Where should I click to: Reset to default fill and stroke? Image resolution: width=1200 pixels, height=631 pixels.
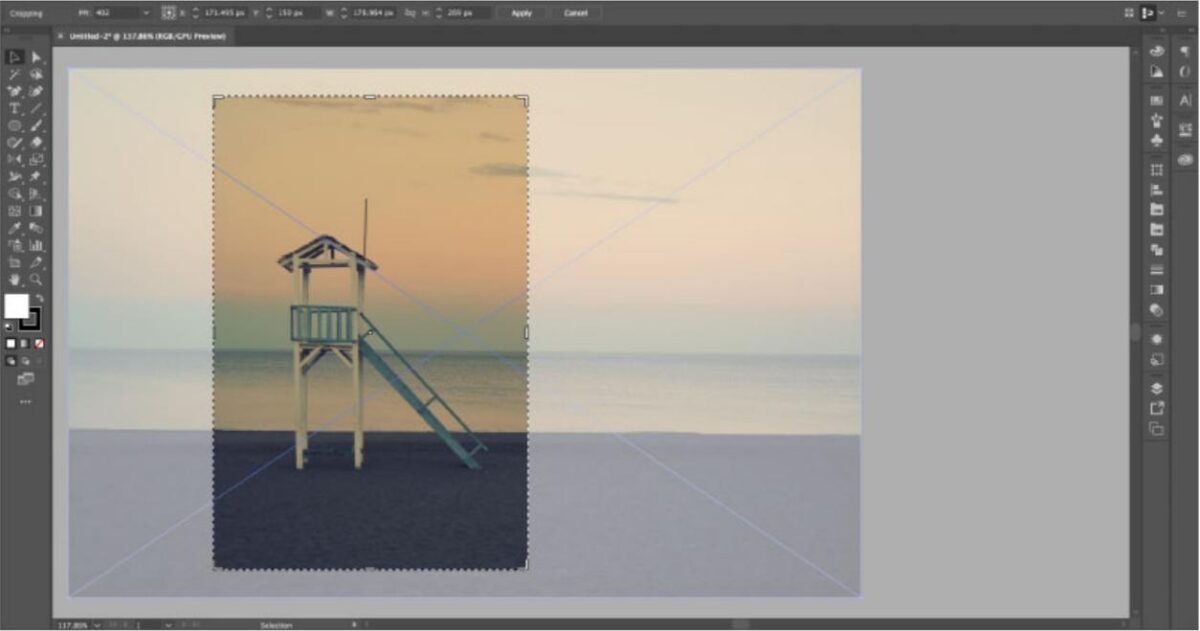[10, 325]
